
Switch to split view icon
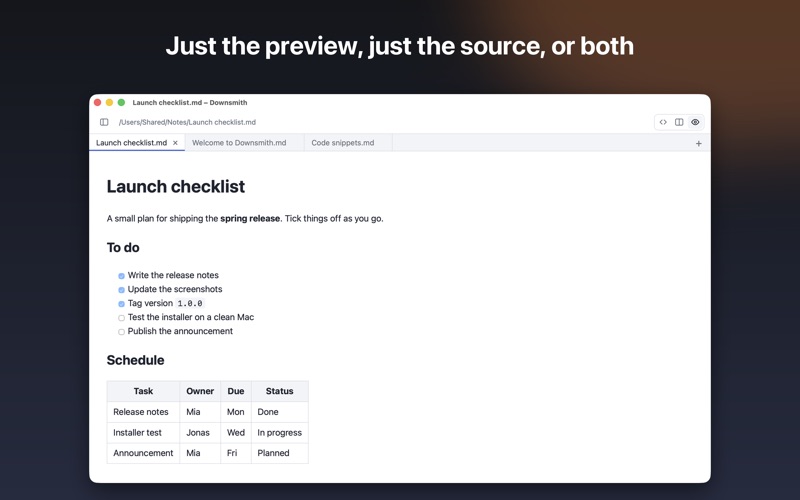(x=679, y=122)
